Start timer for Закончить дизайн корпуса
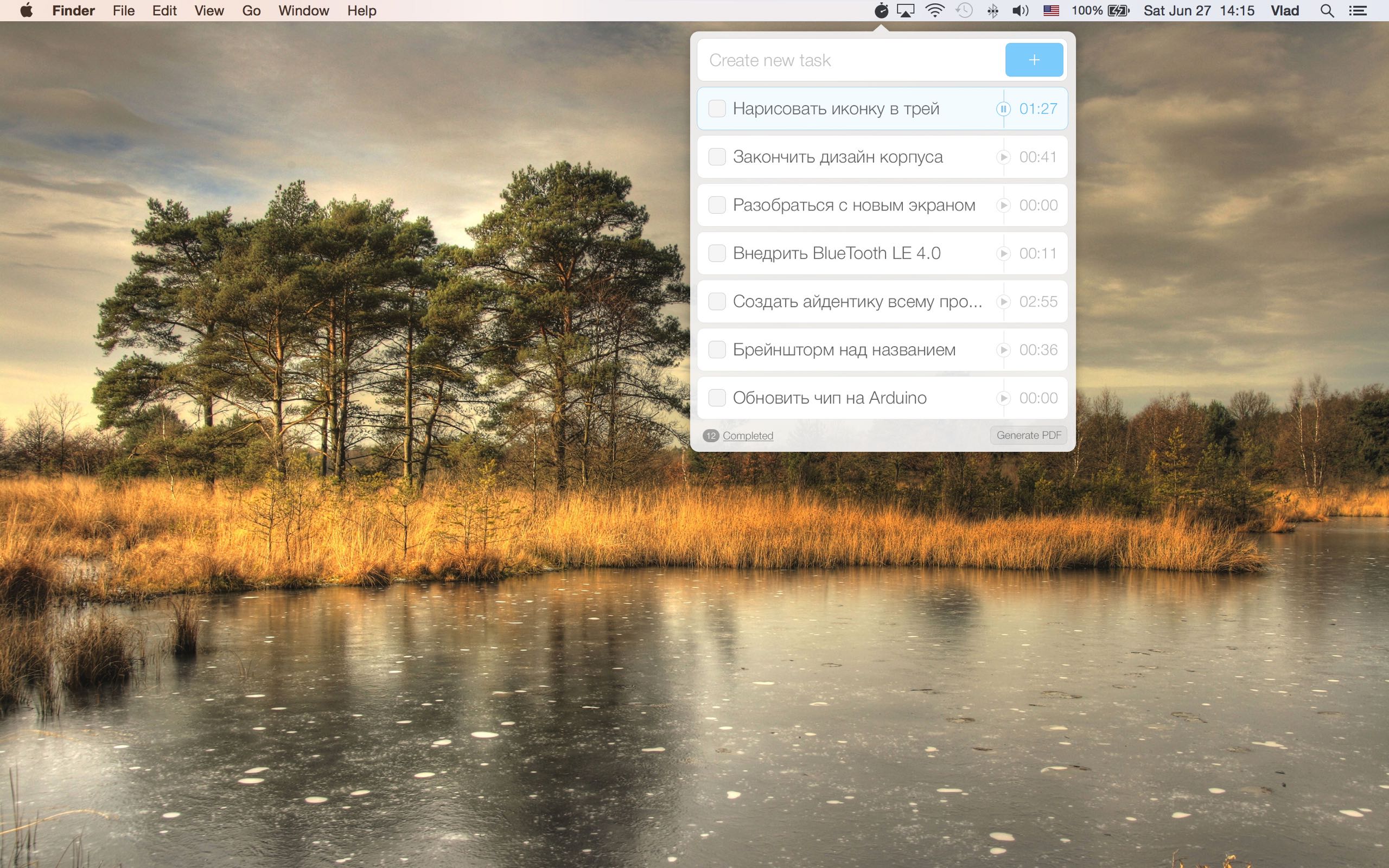This screenshot has width=1389, height=868. point(1003,157)
